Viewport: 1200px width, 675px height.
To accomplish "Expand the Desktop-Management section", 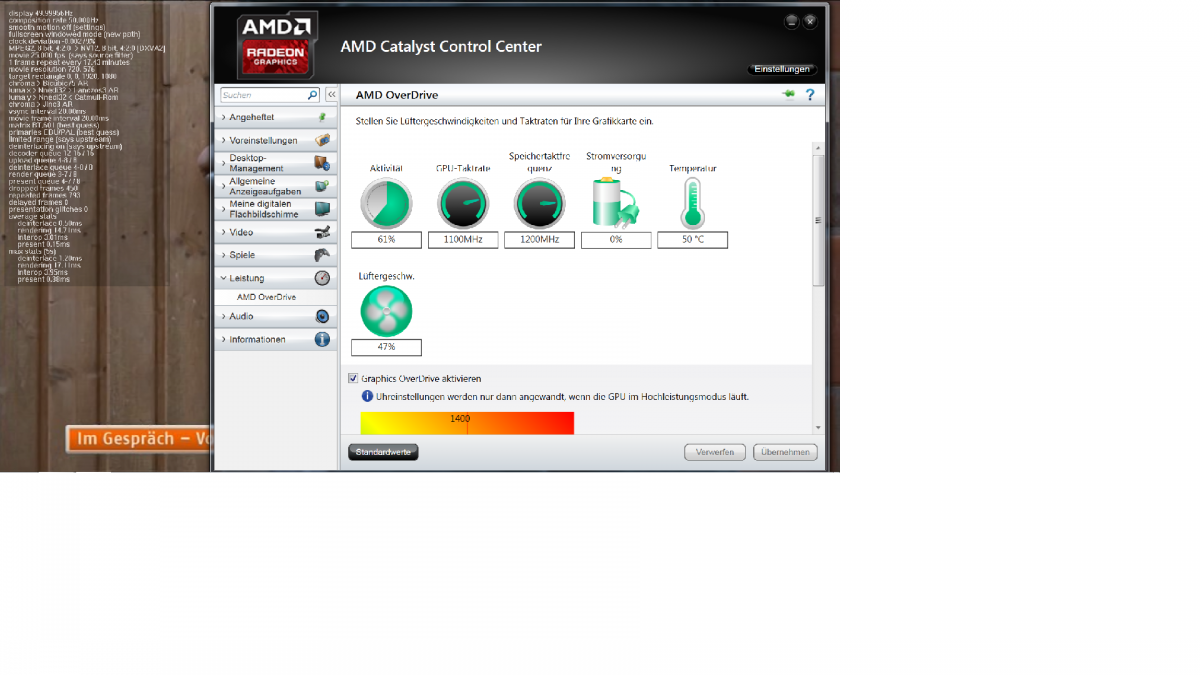I will tap(277, 163).
